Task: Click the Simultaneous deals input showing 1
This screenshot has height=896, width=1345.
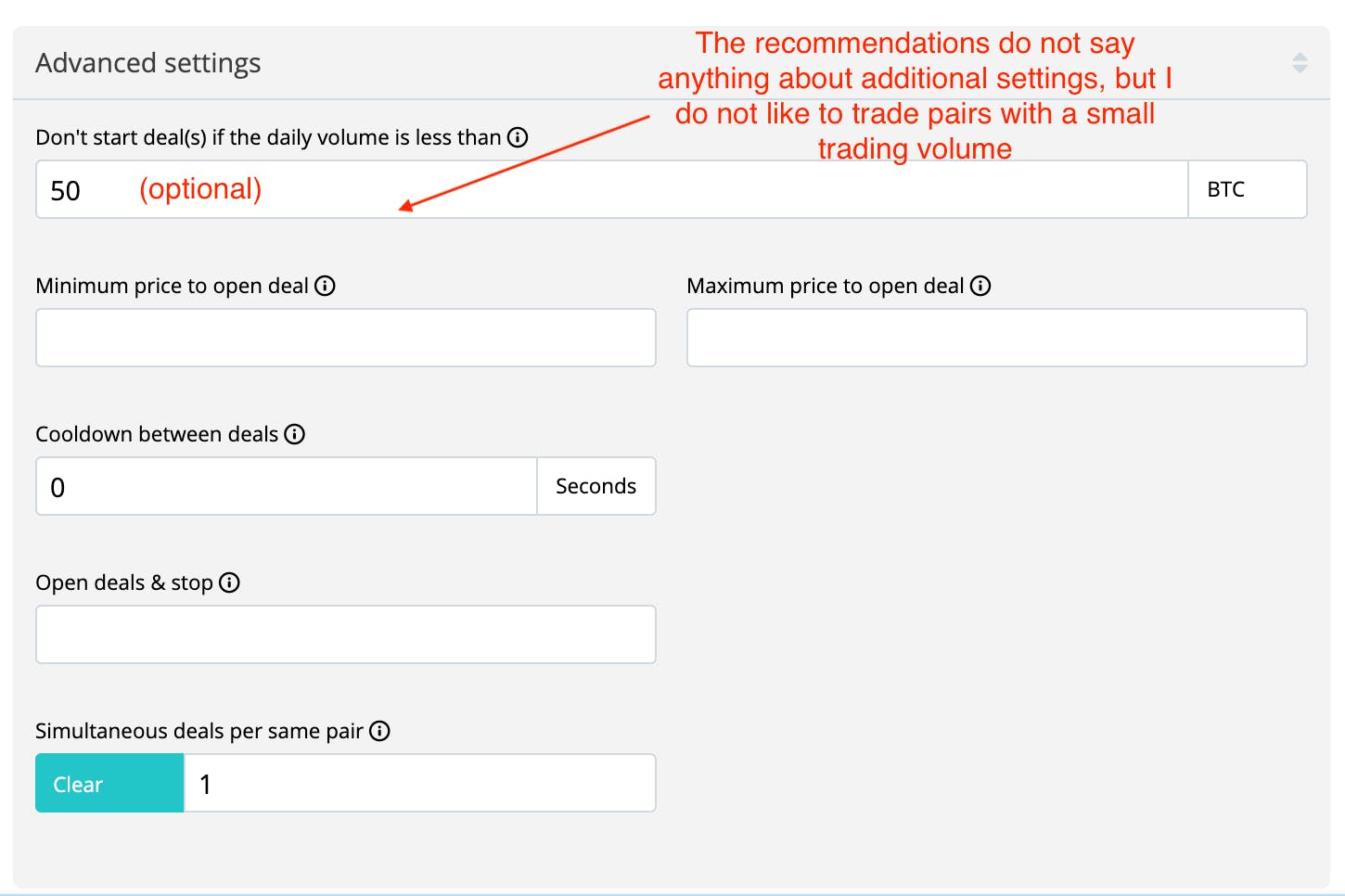Action: (419, 784)
